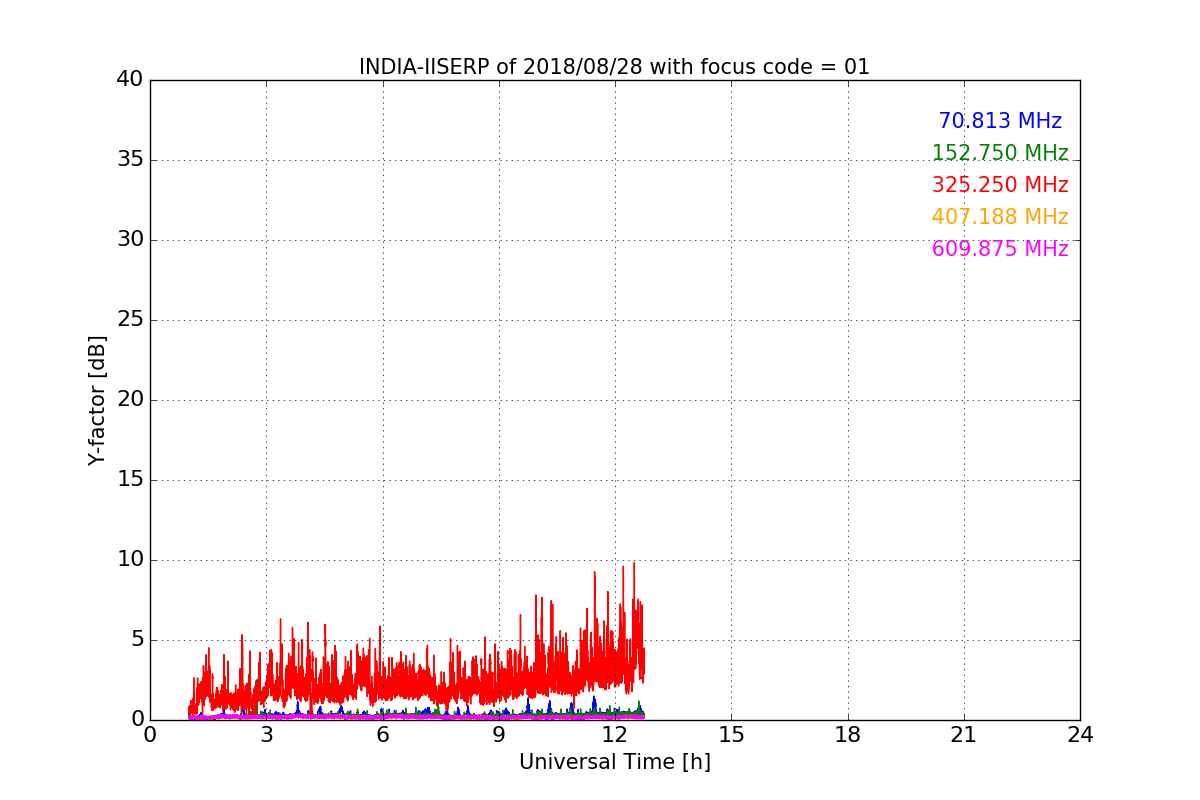Click the x-axis tick value 21
Screen dimensions: 1200x800
coord(964,735)
